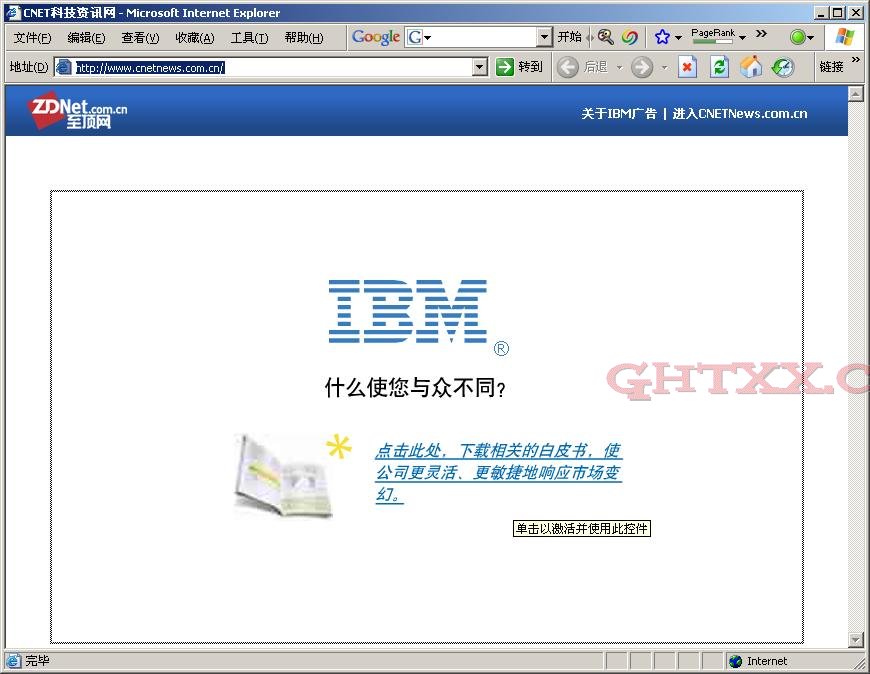This screenshot has height=674, width=870.
Task: Open the PageRank dropdown
Action: pyautogui.click(x=742, y=38)
